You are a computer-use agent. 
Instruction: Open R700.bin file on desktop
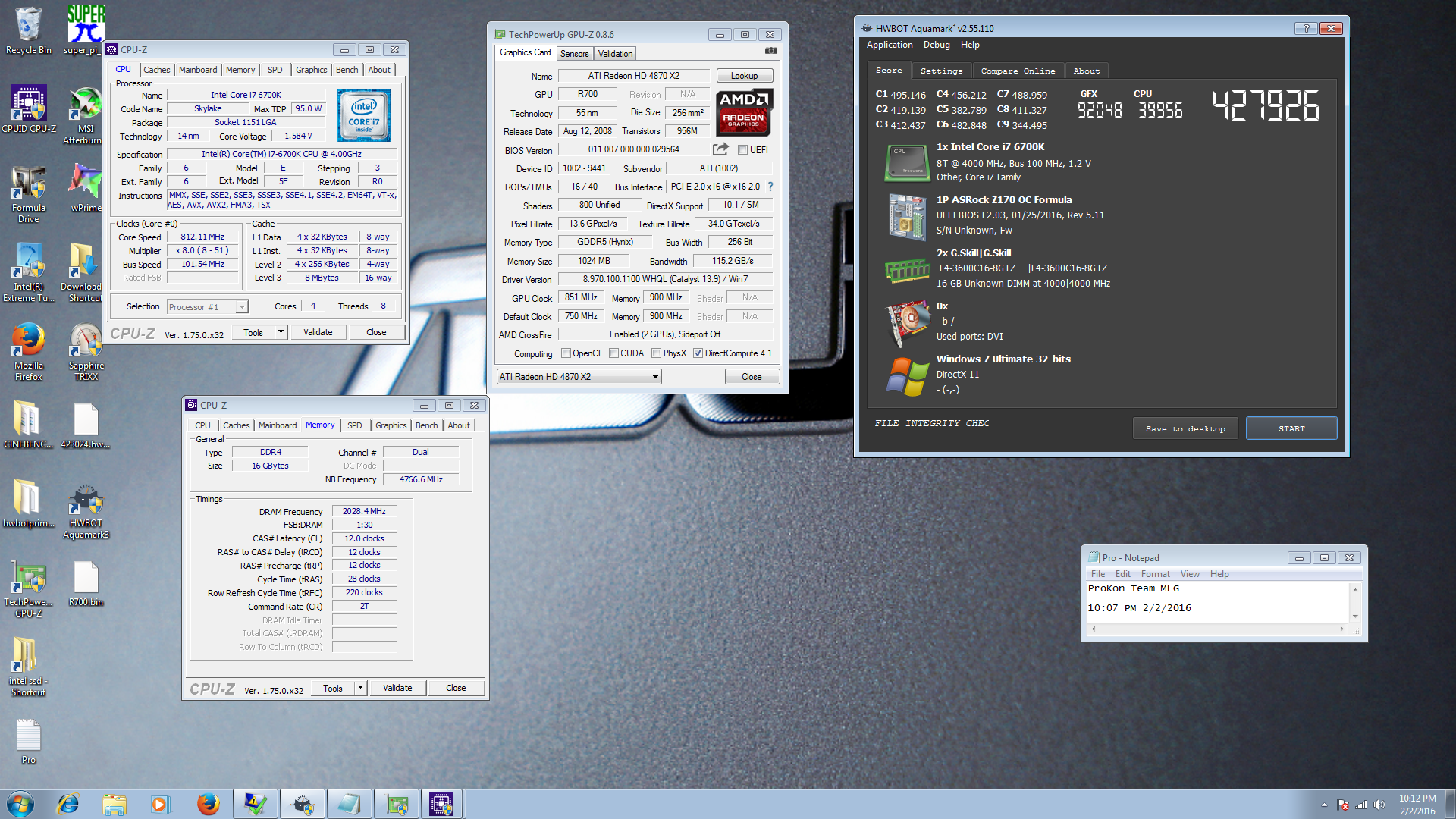[86, 582]
